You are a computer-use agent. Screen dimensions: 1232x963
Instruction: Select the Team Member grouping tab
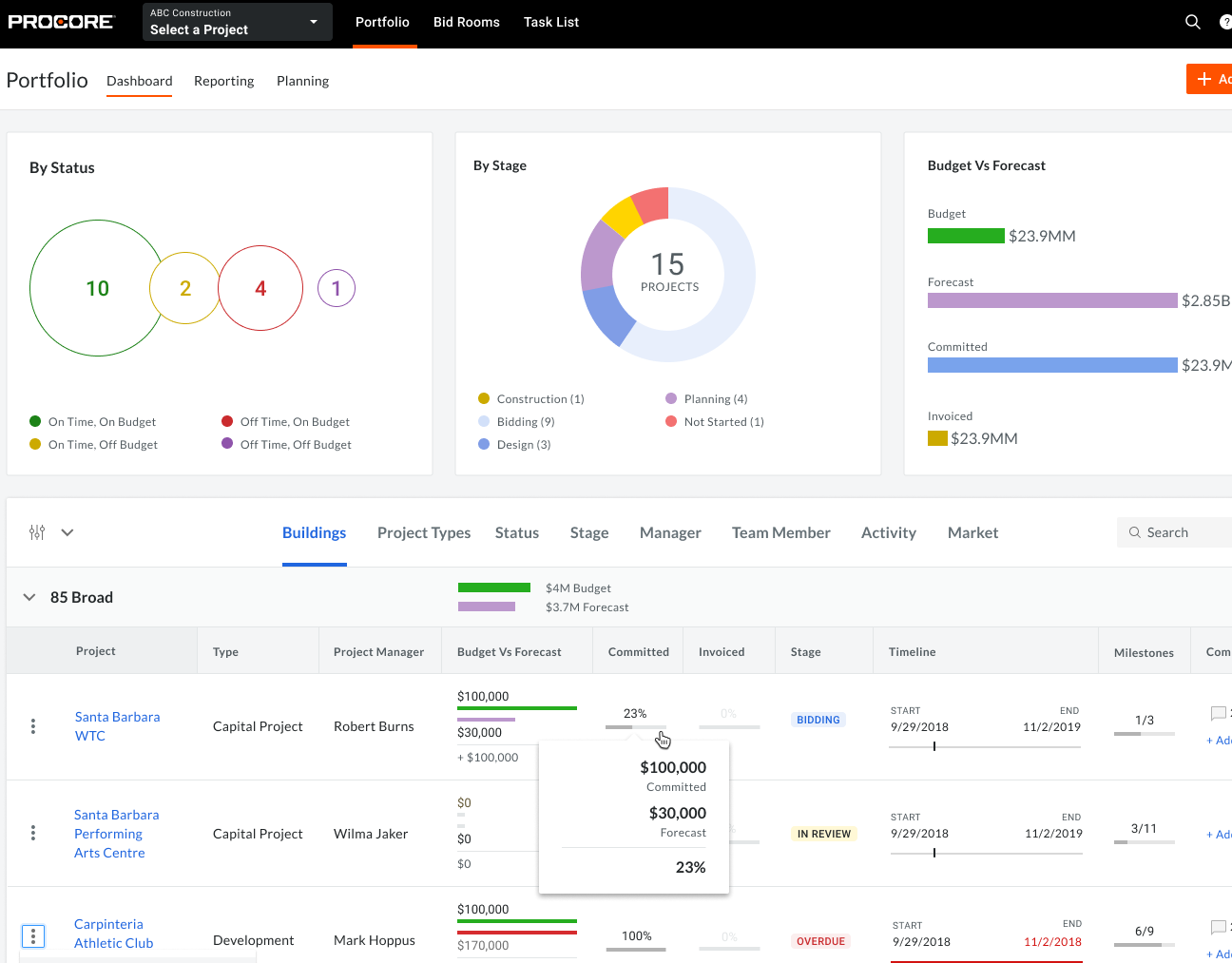tap(781, 532)
